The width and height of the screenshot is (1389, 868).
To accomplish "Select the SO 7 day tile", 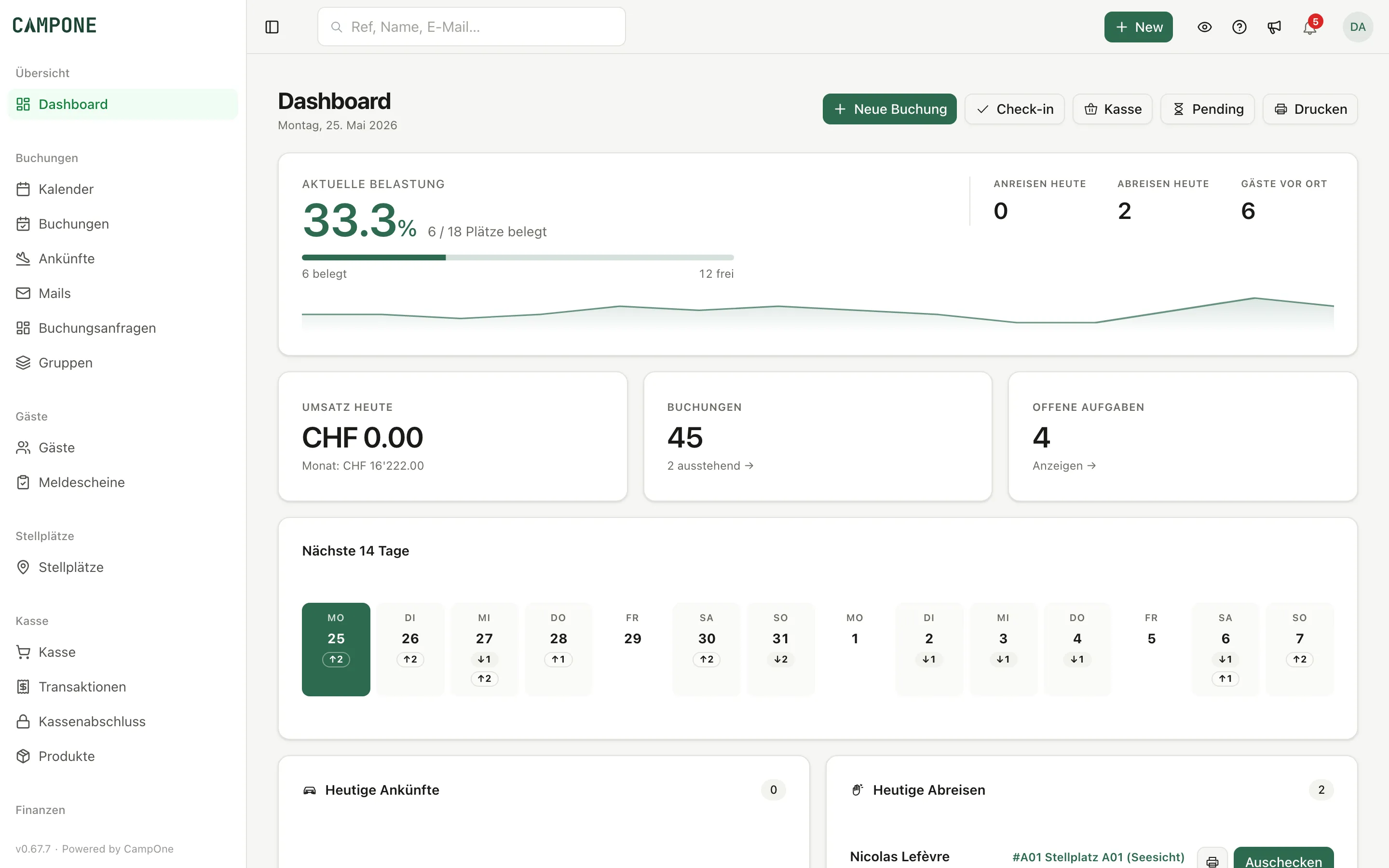I will coord(1299,649).
